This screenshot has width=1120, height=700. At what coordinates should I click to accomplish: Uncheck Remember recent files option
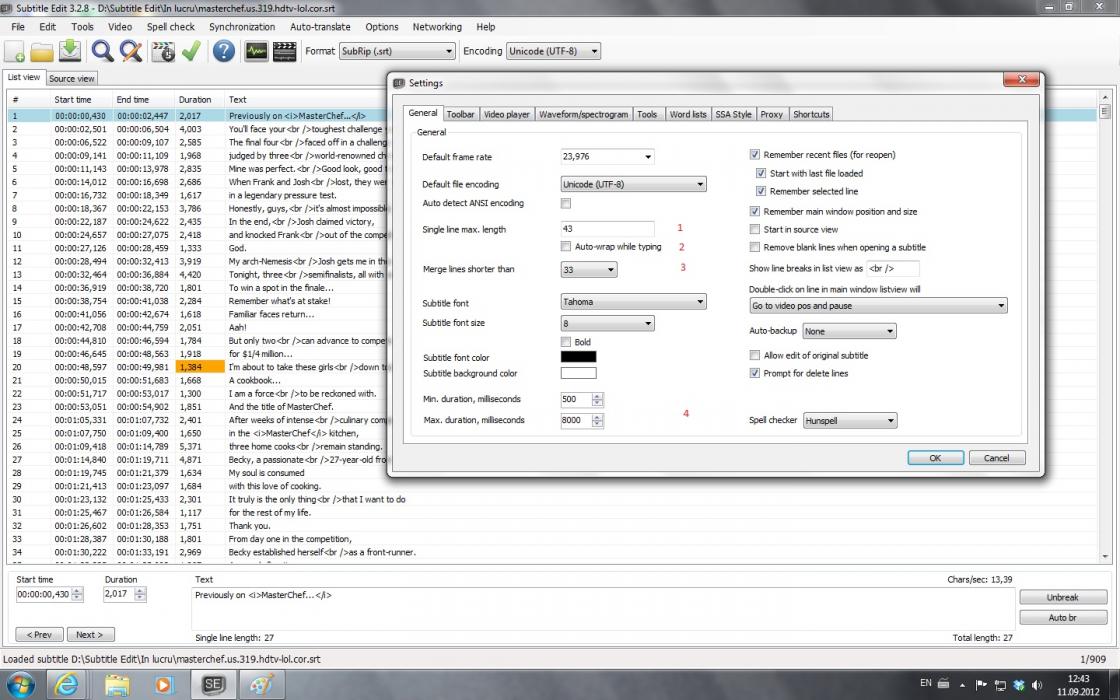(755, 155)
